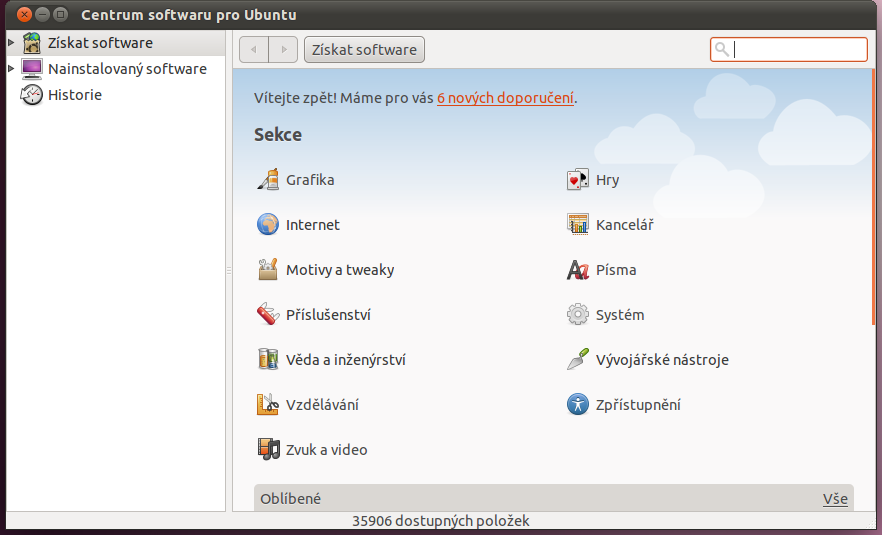
Task: Expand the Získat software tree node
Action: pos(11,42)
